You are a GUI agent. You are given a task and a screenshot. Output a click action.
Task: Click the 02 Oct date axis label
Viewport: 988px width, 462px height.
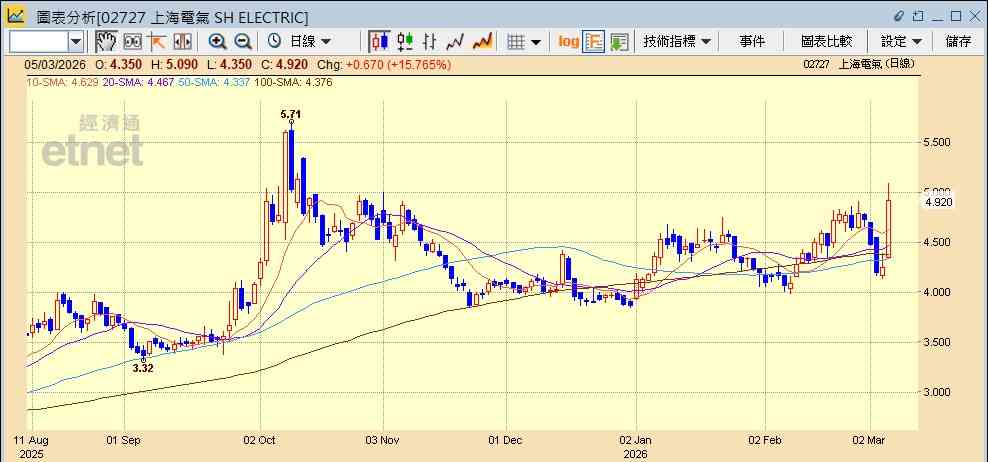click(260, 439)
